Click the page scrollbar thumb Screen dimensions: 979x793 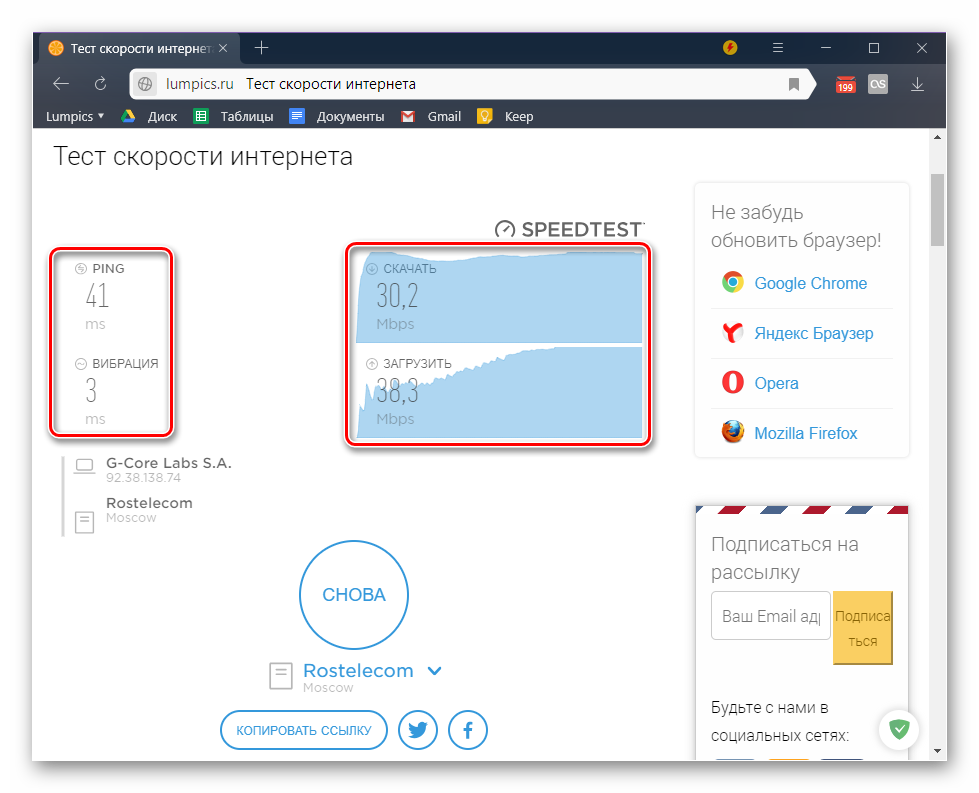[x=937, y=210]
